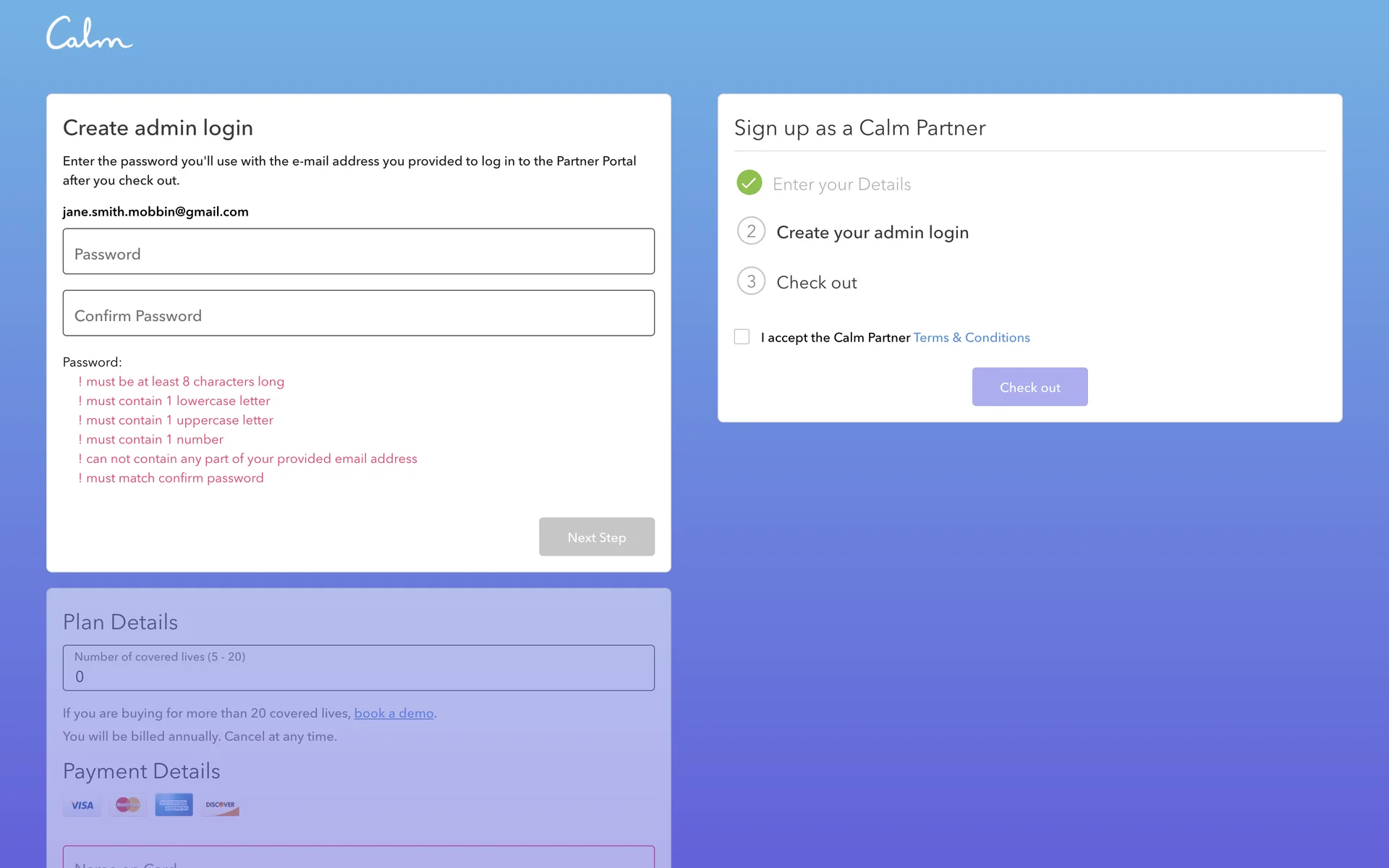The width and height of the screenshot is (1389, 868).
Task: Focus the Confirm Password field
Action: point(358,313)
